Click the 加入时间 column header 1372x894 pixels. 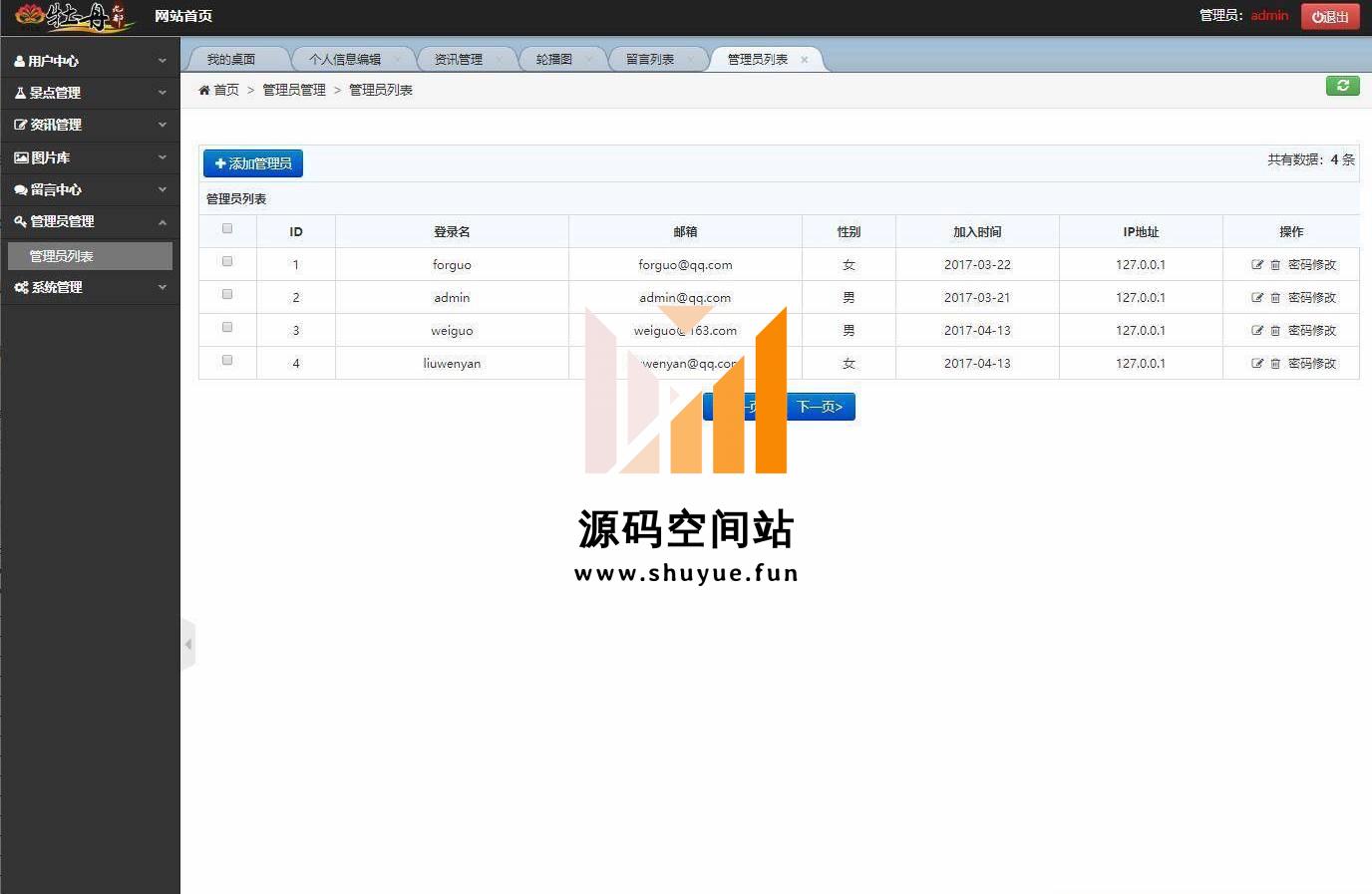coord(977,232)
